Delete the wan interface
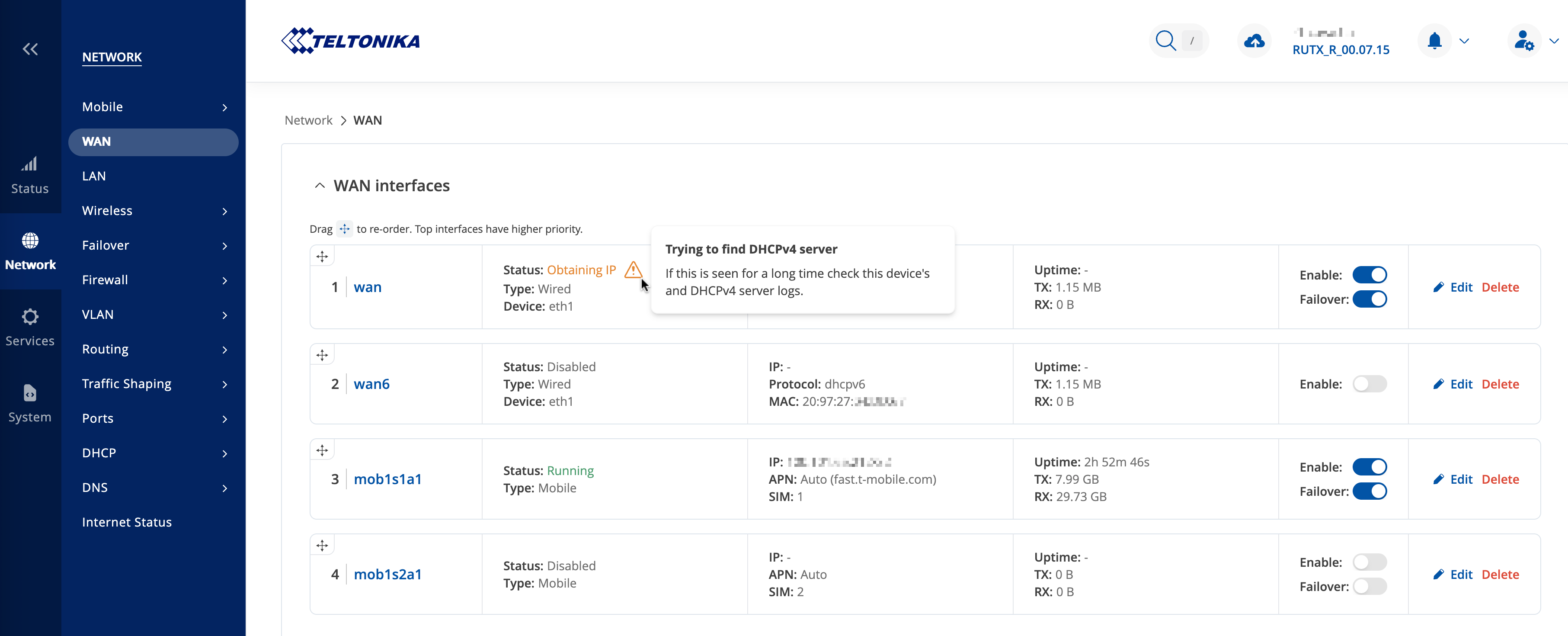Viewport: 1568px width, 636px height. pos(1500,287)
